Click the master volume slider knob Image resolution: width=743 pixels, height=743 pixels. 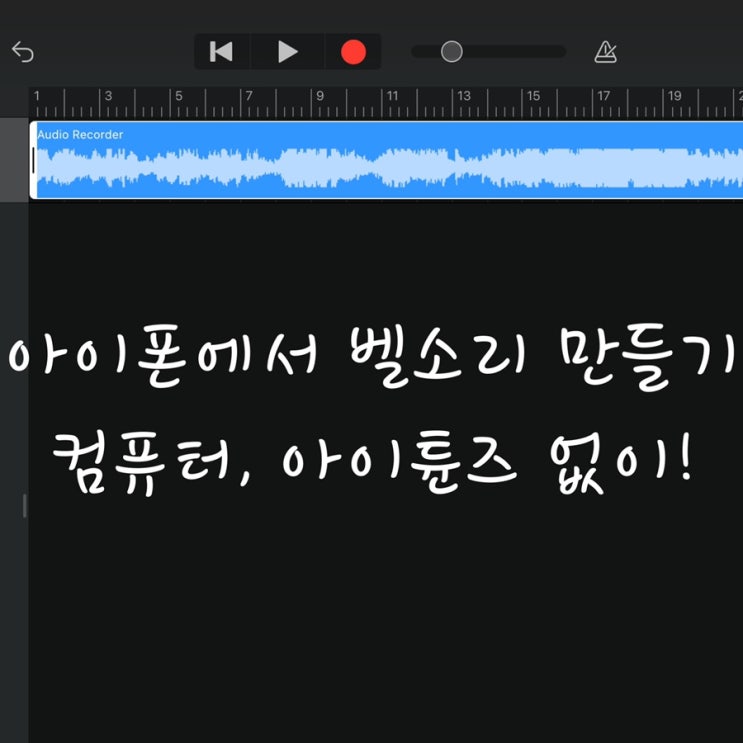(x=452, y=52)
